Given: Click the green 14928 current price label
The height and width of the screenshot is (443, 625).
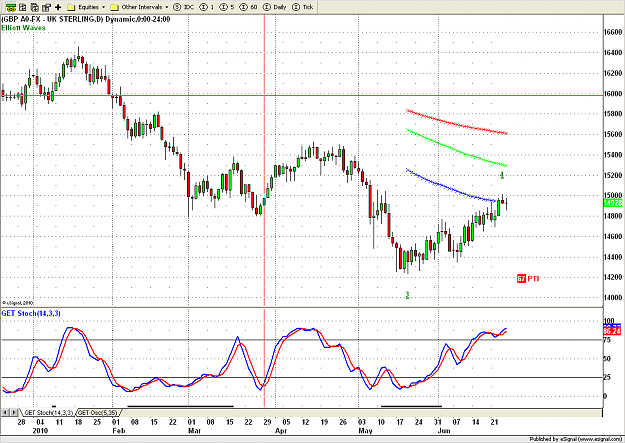Looking at the screenshot, I should point(613,203).
